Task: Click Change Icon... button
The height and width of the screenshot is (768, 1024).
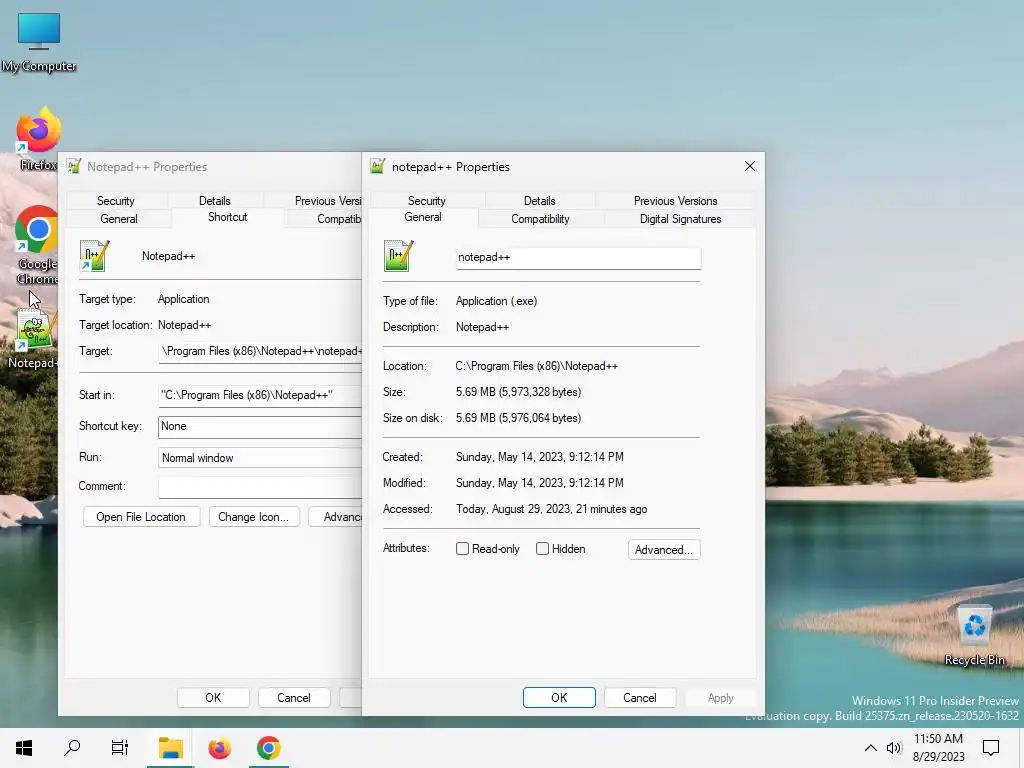Action: coord(253,517)
